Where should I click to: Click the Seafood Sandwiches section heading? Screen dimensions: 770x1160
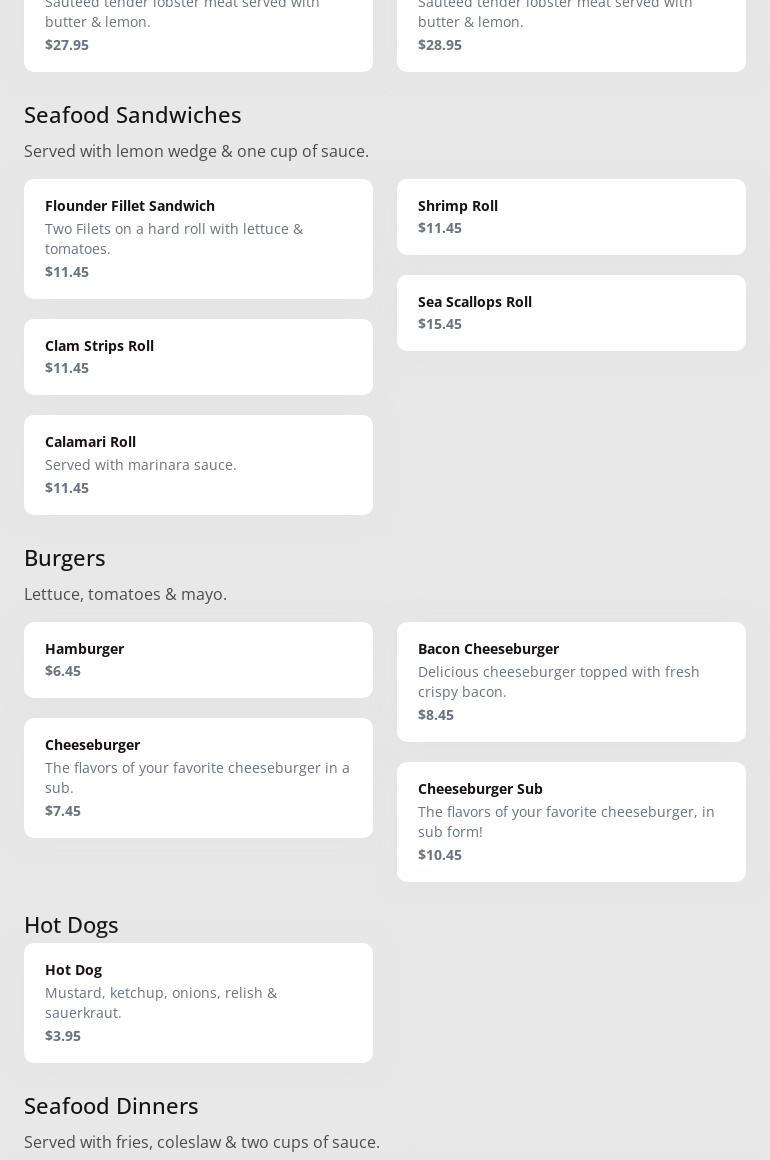(x=132, y=115)
